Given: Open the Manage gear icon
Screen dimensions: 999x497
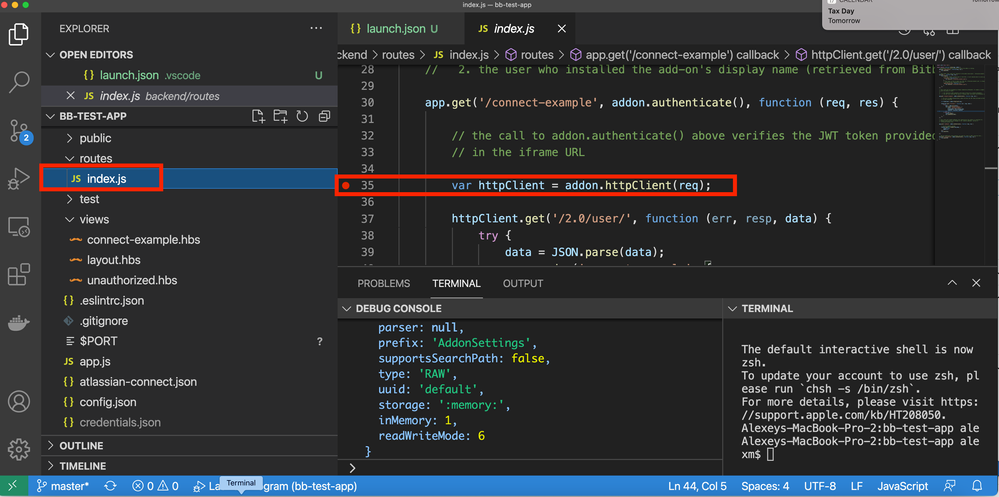Looking at the screenshot, I should point(19,449).
